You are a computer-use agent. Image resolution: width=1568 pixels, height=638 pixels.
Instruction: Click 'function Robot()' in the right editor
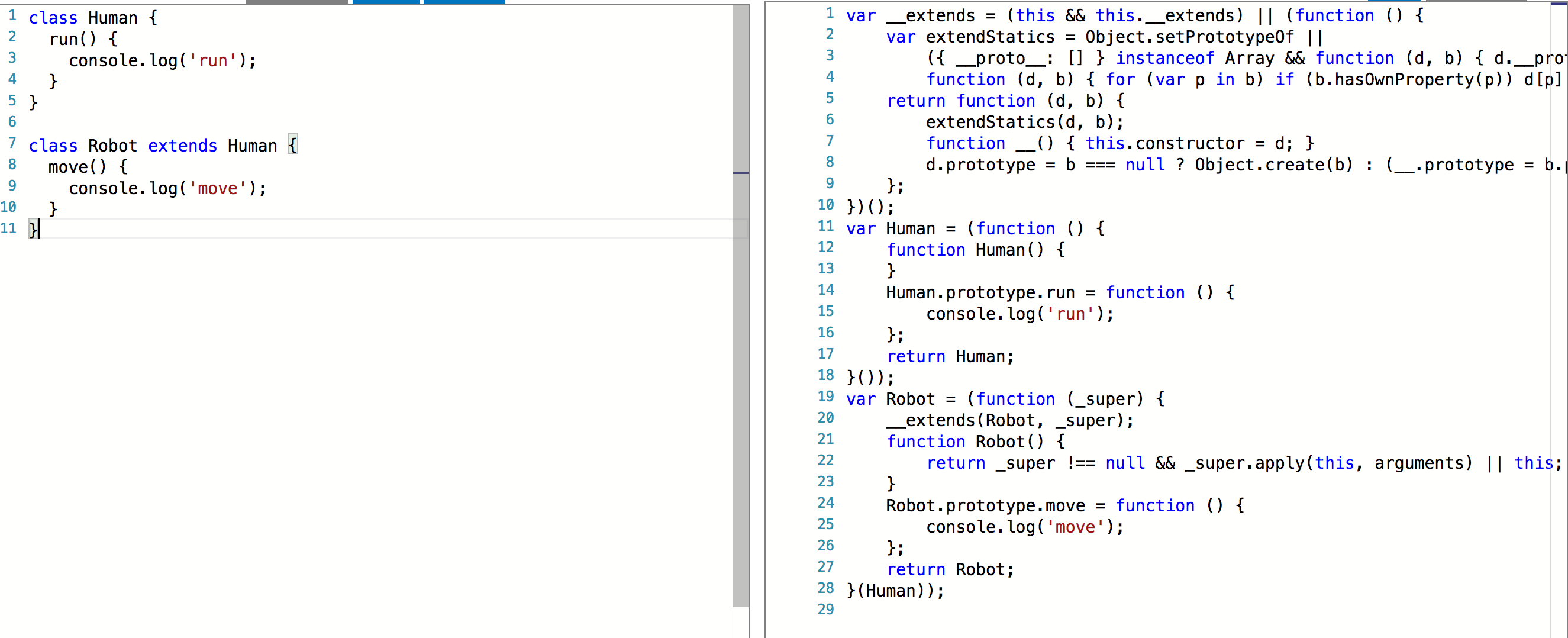pyautogui.click(x=966, y=442)
